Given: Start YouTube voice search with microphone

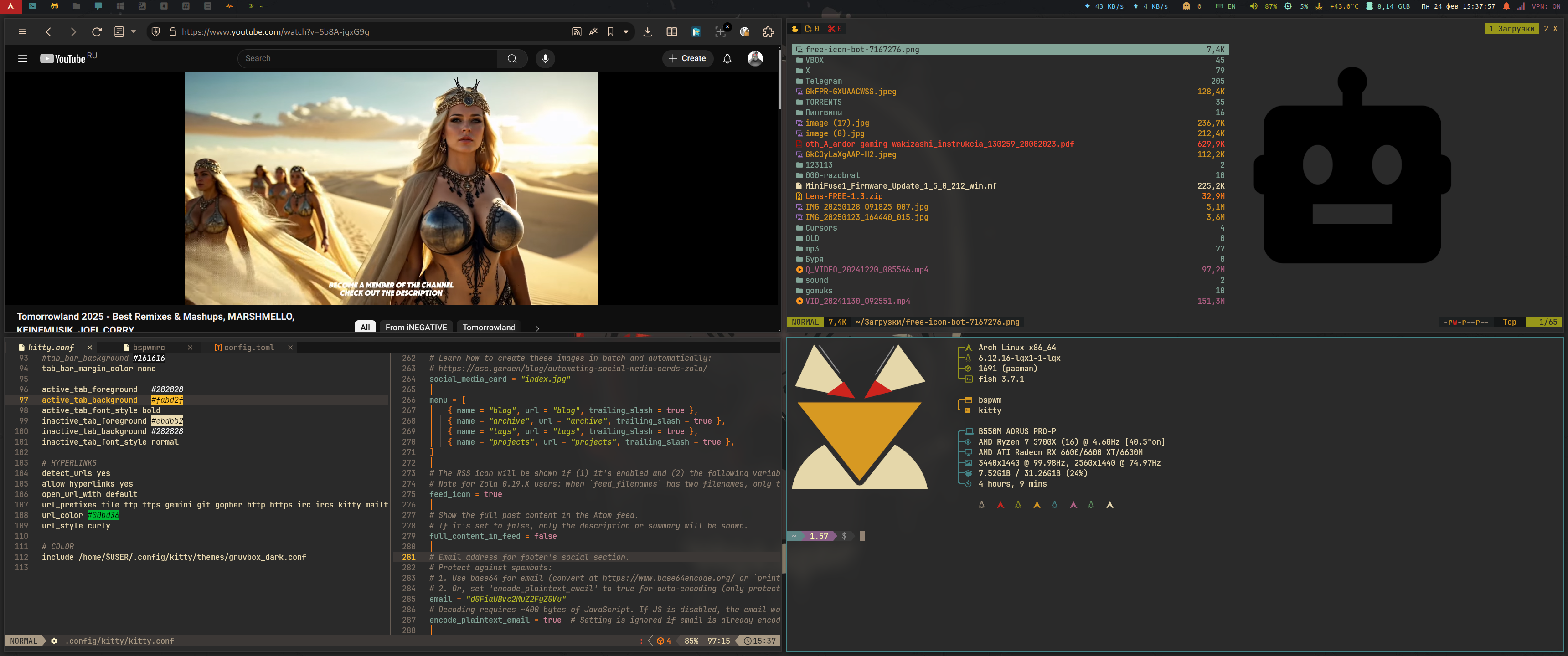Looking at the screenshot, I should coord(546,58).
